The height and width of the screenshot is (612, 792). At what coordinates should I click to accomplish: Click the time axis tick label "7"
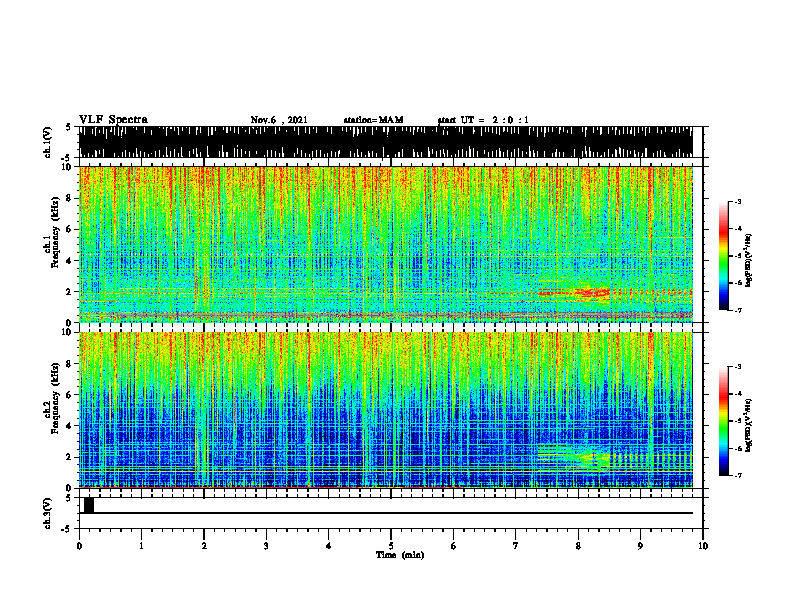click(x=516, y=546)
